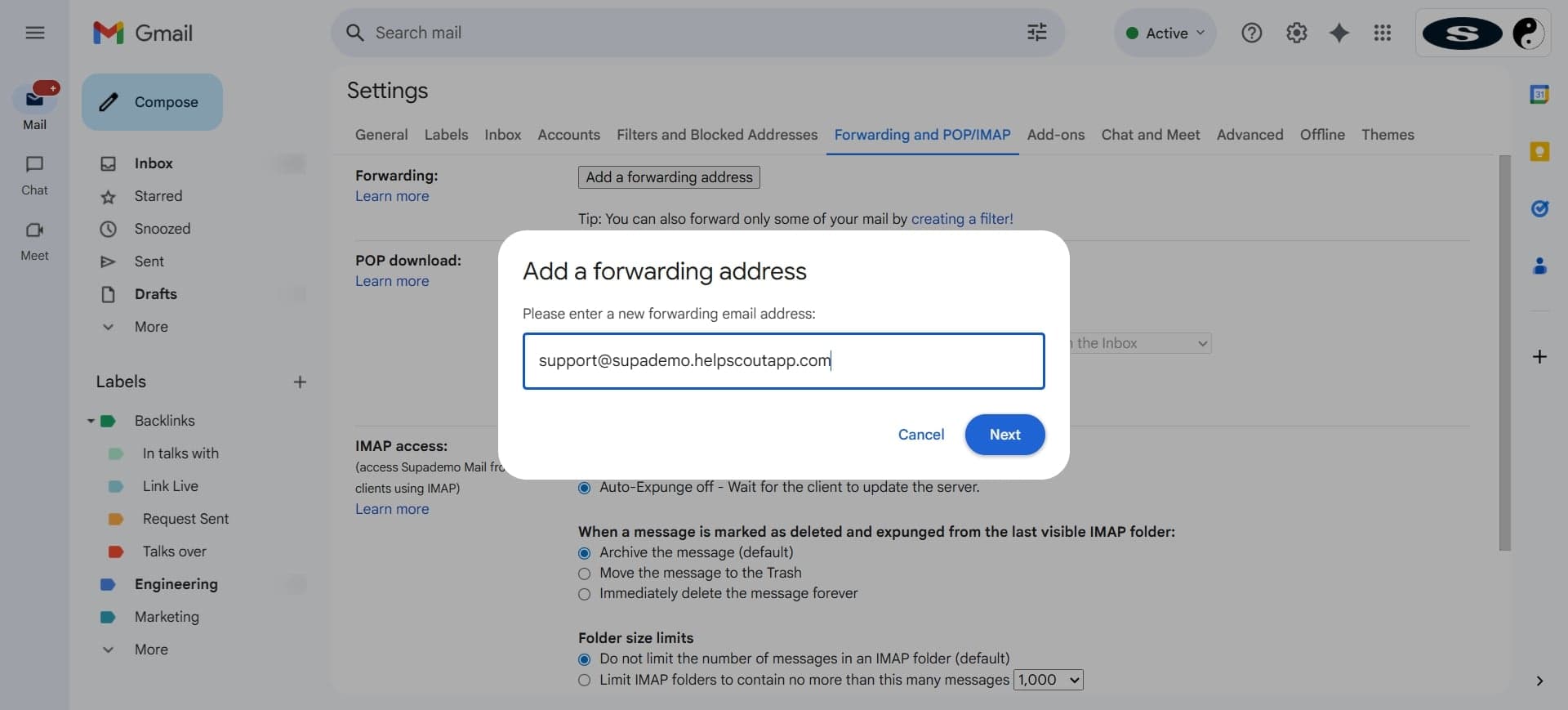This screenshot has width=1568, height=710.
Task: Click Next in forwarding dialog
Action: coord(1004,435)
